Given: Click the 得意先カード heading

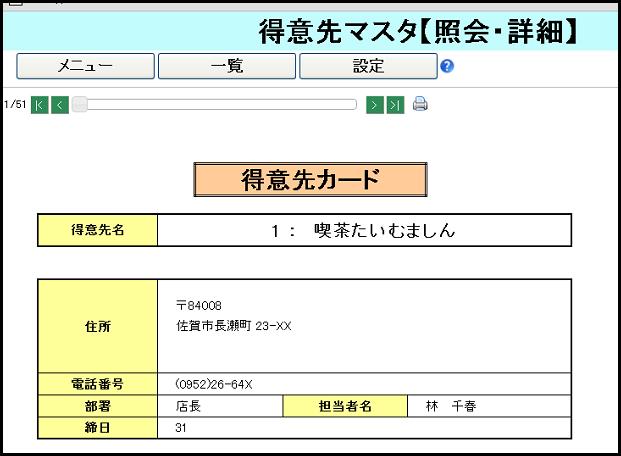Looking at the screenshot, I should click(x=310, y=180).
